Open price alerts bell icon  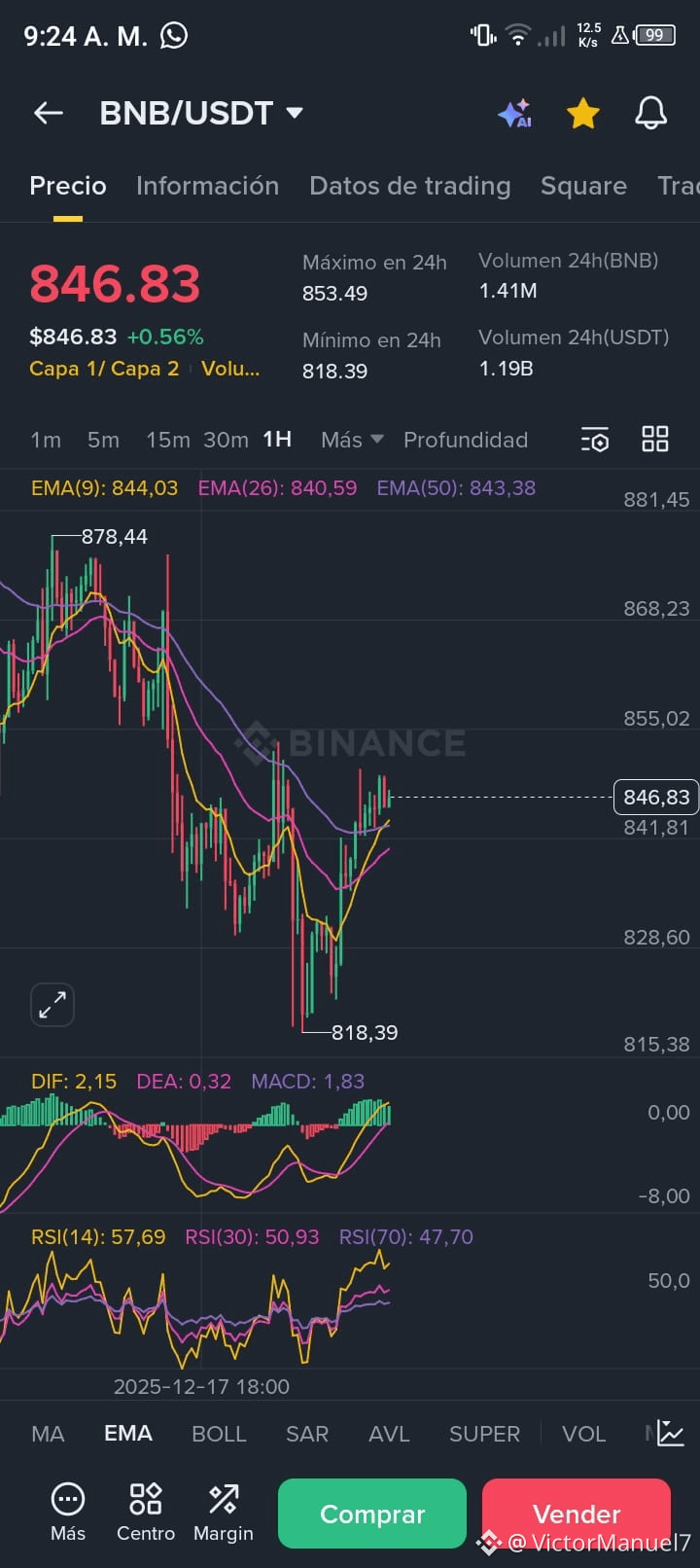click(651, 113)
